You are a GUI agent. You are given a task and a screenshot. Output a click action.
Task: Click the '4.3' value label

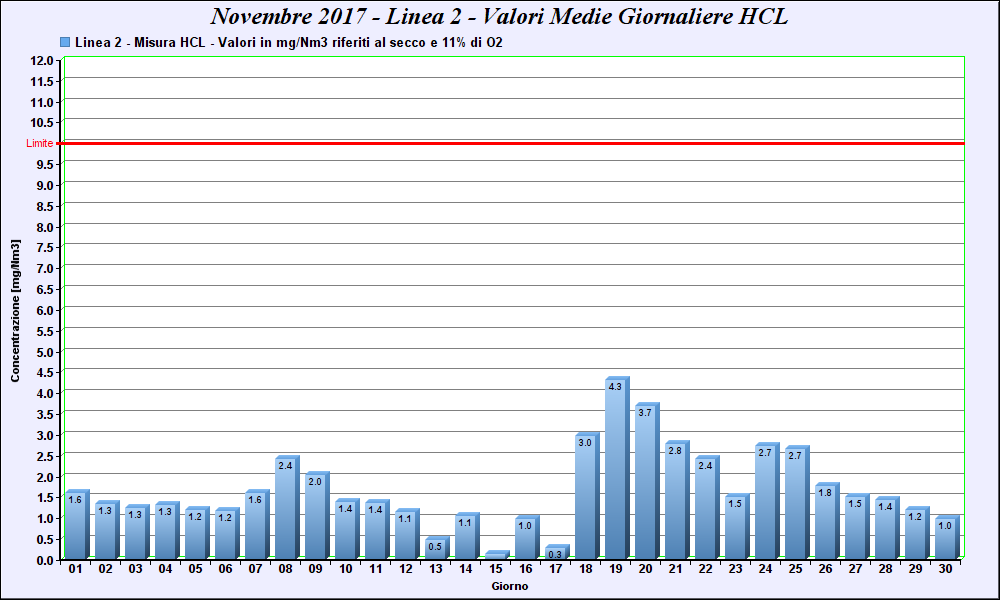point(615,387)
